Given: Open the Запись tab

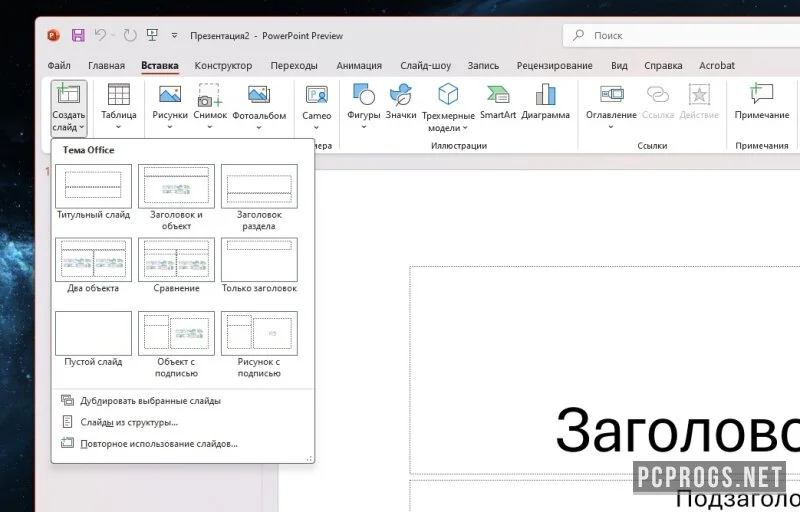Looking at the screenshot, I should click(483, 65).
